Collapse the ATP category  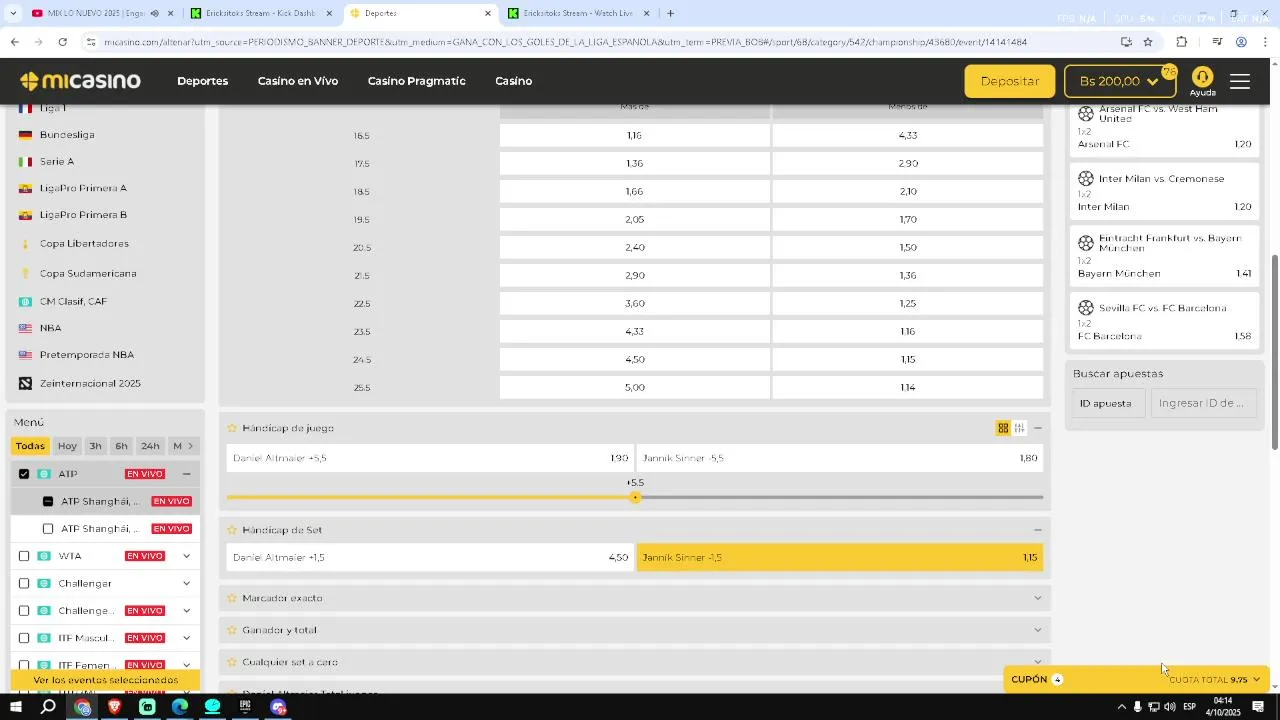(x=187, y=474)
